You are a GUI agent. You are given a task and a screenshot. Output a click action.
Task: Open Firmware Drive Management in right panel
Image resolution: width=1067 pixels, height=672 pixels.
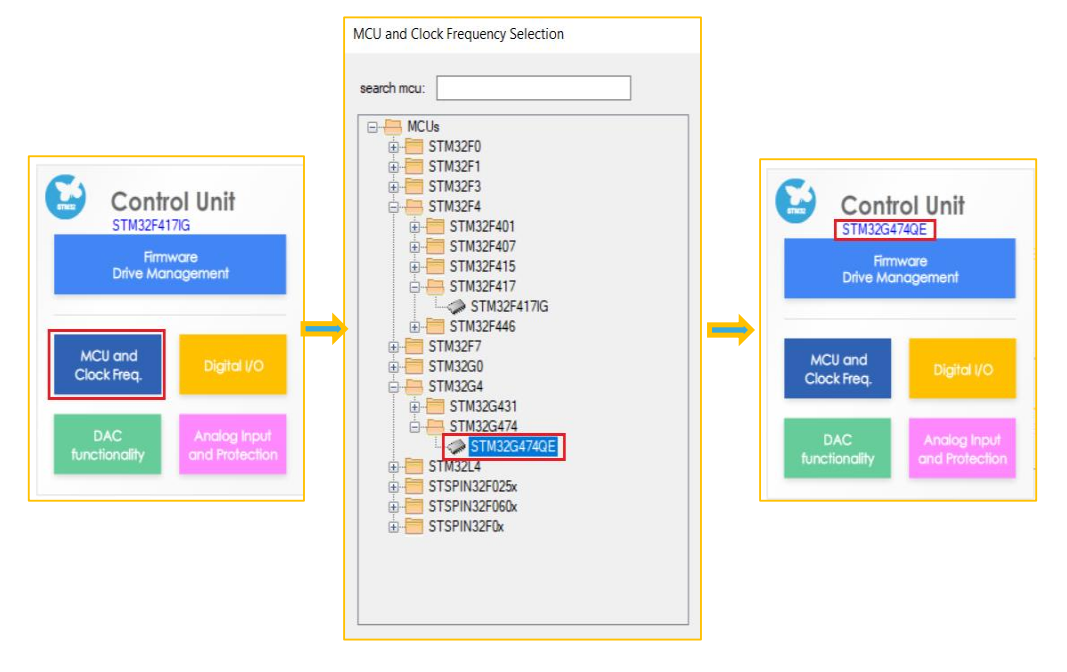pyautogui.click(x=900, y=269)
